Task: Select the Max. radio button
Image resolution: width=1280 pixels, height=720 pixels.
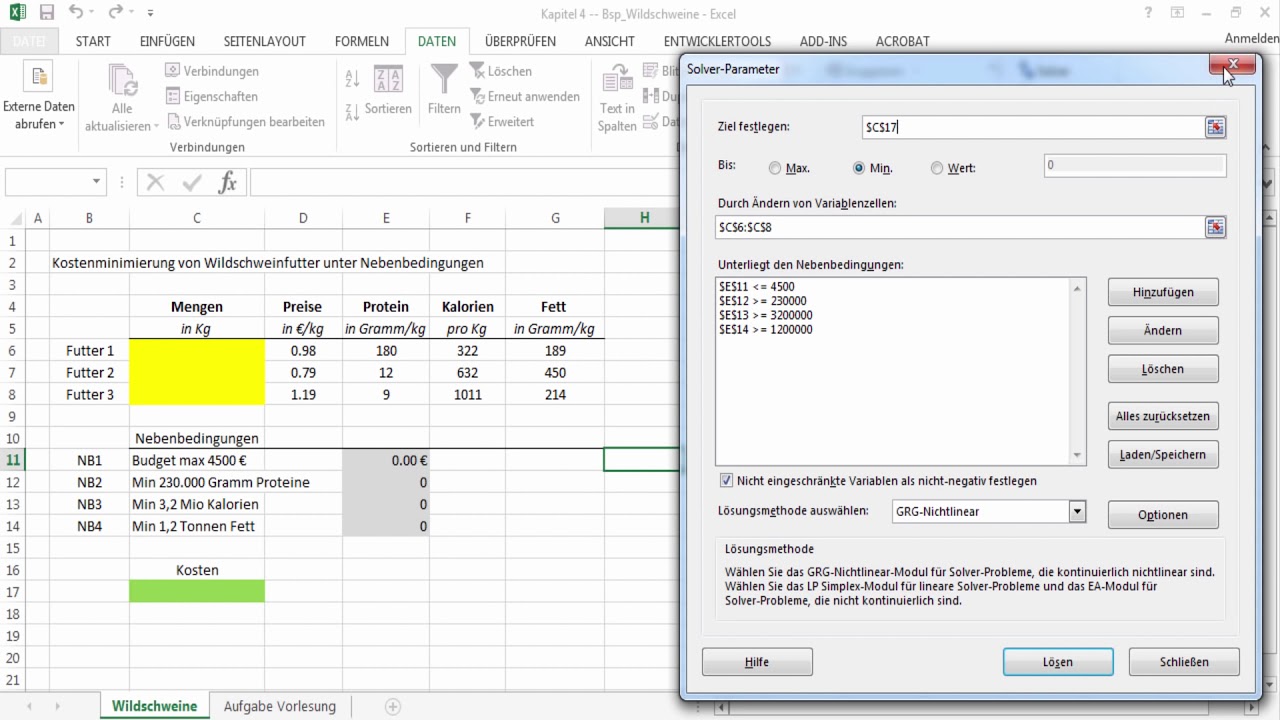Action: (x=775, y=168)
